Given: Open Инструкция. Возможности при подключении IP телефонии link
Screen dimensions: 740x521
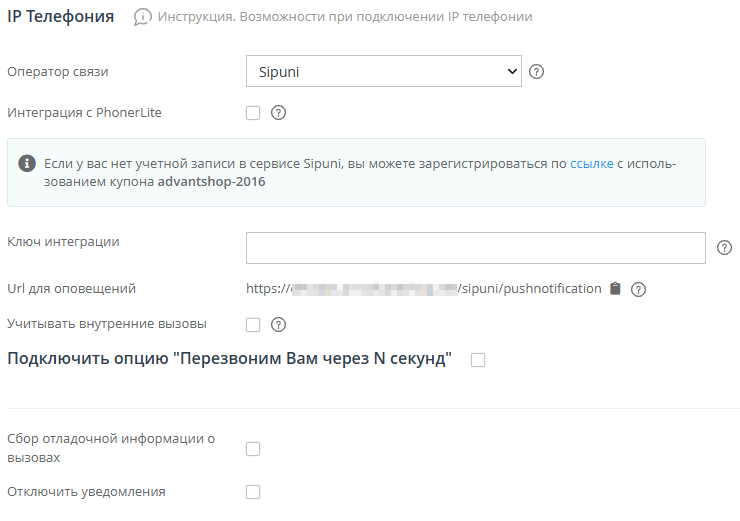Looking at the screenshot, I should coord(345,17).
